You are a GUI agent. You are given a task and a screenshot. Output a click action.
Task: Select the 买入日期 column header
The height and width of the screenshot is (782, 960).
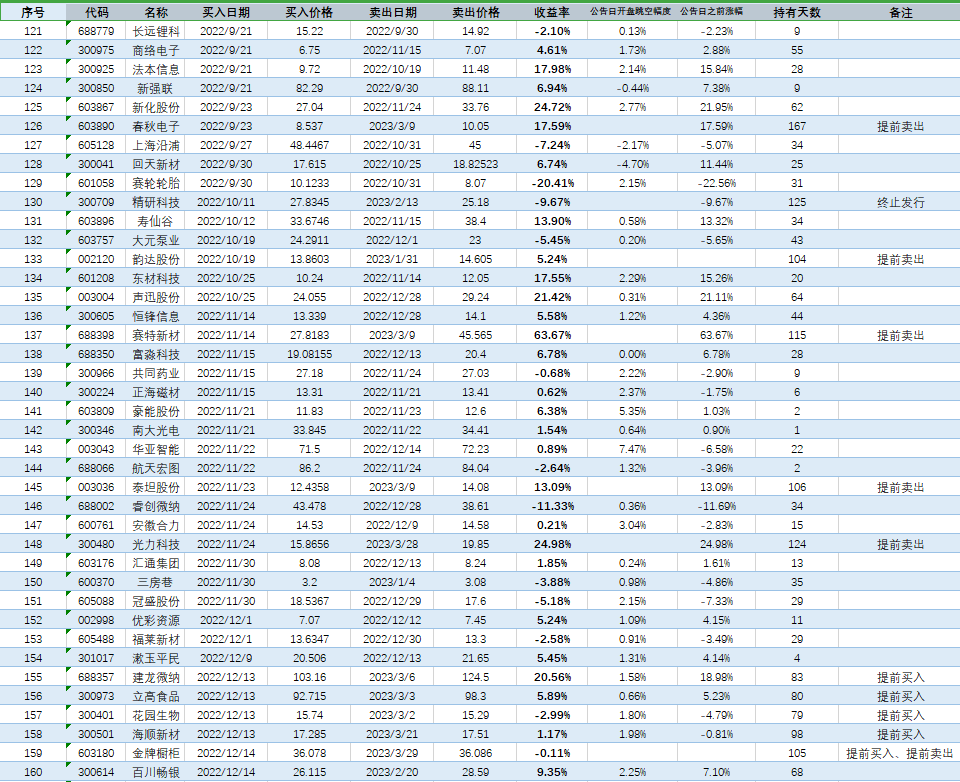click(x=226, y=12)
